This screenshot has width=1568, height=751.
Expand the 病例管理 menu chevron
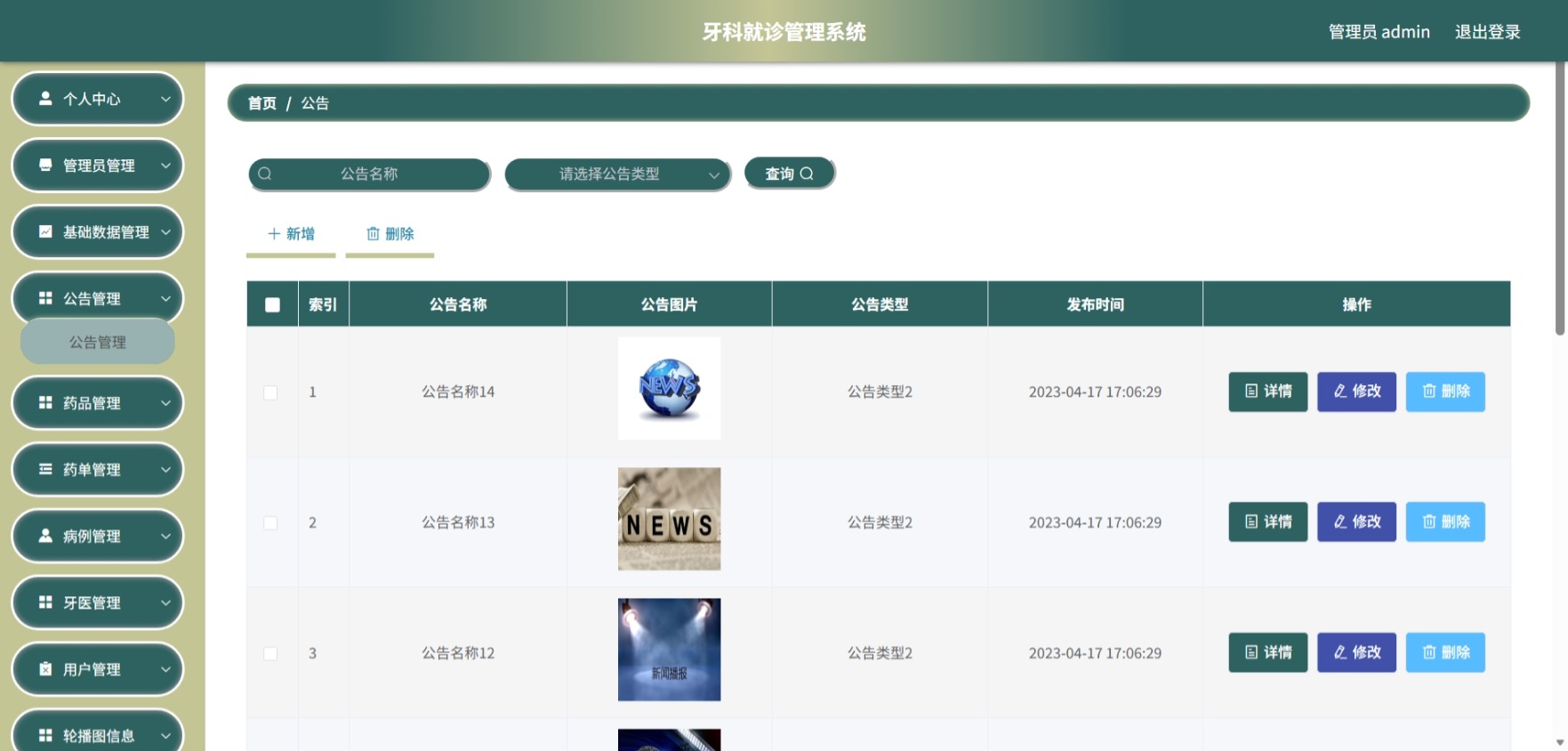(165, 537)
